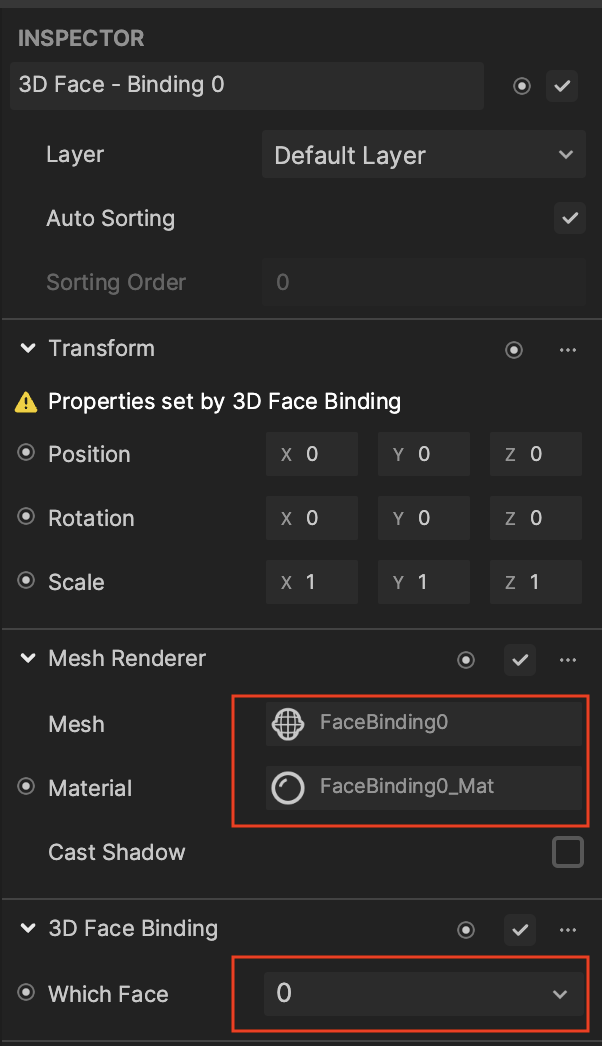Uncheck the Auto Sorting checkbox

tap(569, 218)
